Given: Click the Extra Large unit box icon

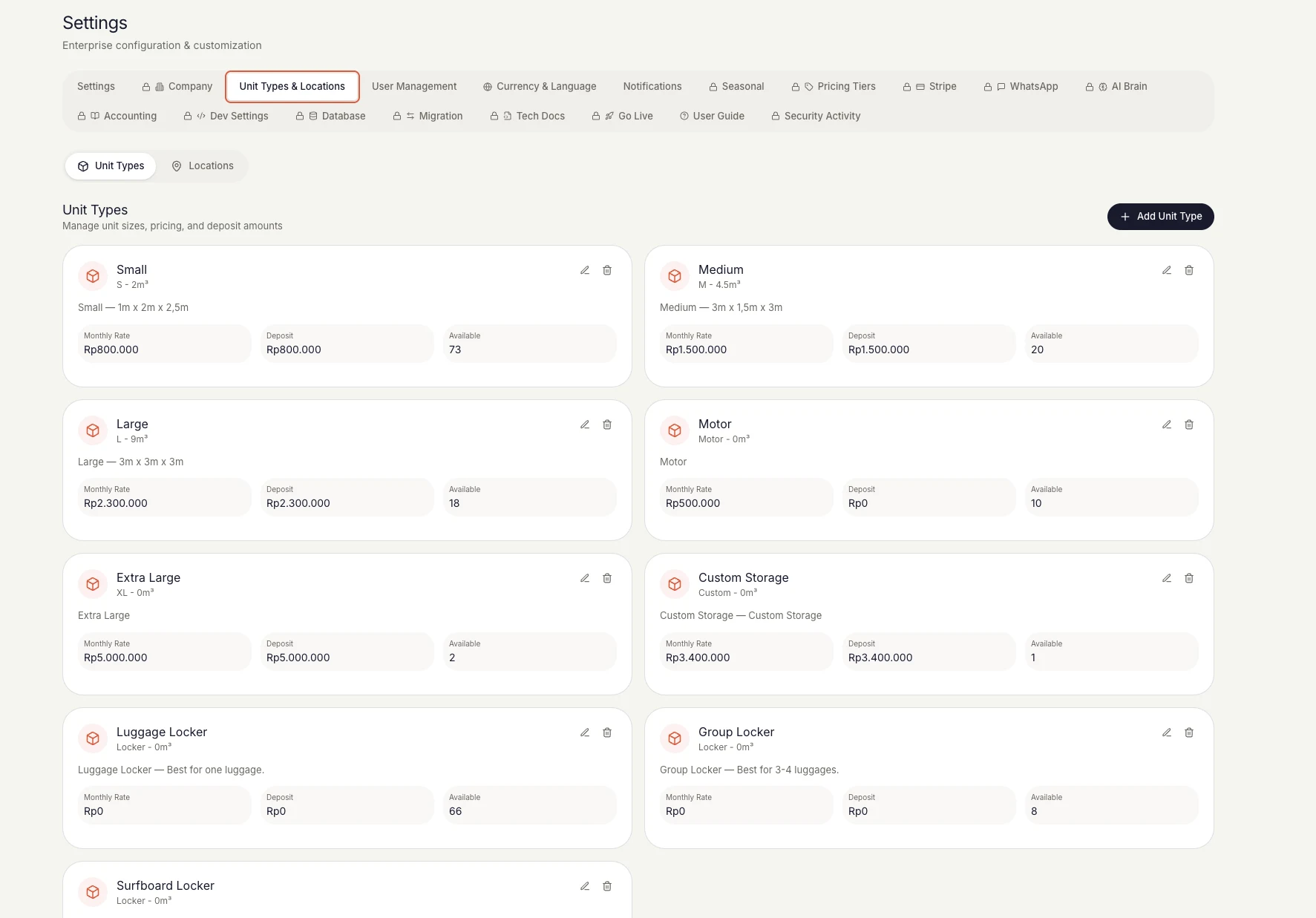Looking at the screenshot, I should [93, 584].
